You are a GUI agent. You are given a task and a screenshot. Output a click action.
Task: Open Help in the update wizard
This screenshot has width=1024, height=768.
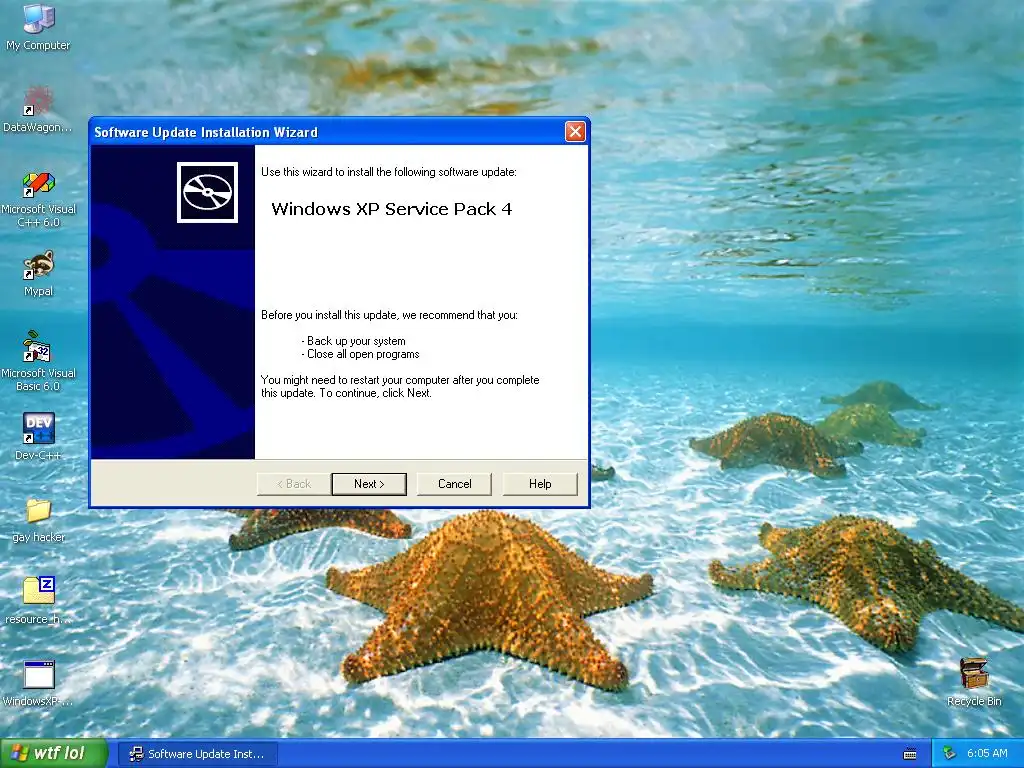(540, 484)
